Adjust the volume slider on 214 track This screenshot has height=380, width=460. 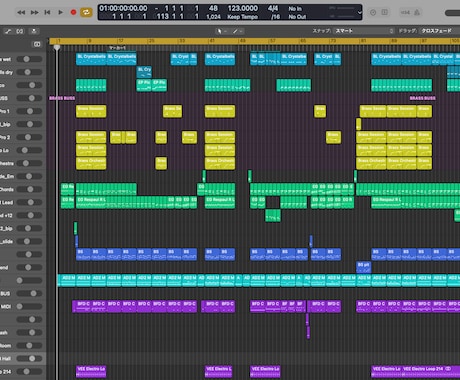[29, 371]
